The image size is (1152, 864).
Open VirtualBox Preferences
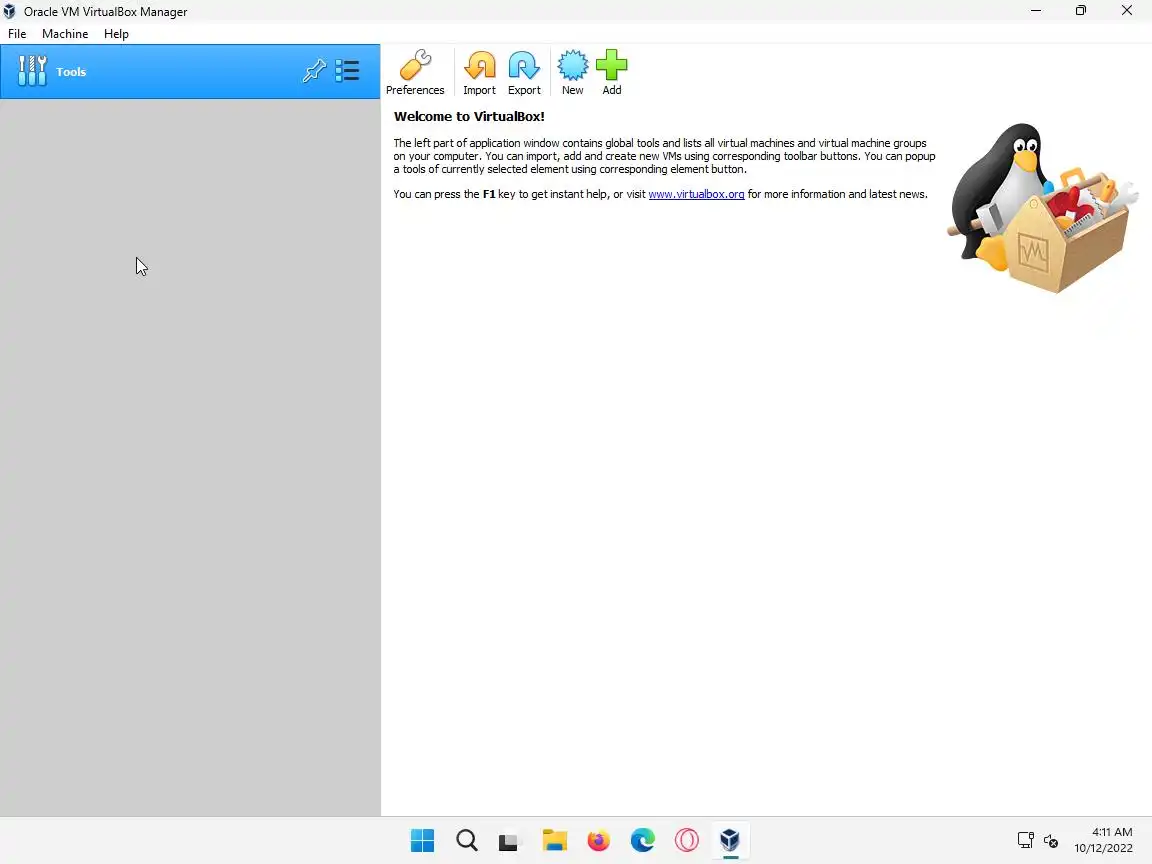(415, 72)
